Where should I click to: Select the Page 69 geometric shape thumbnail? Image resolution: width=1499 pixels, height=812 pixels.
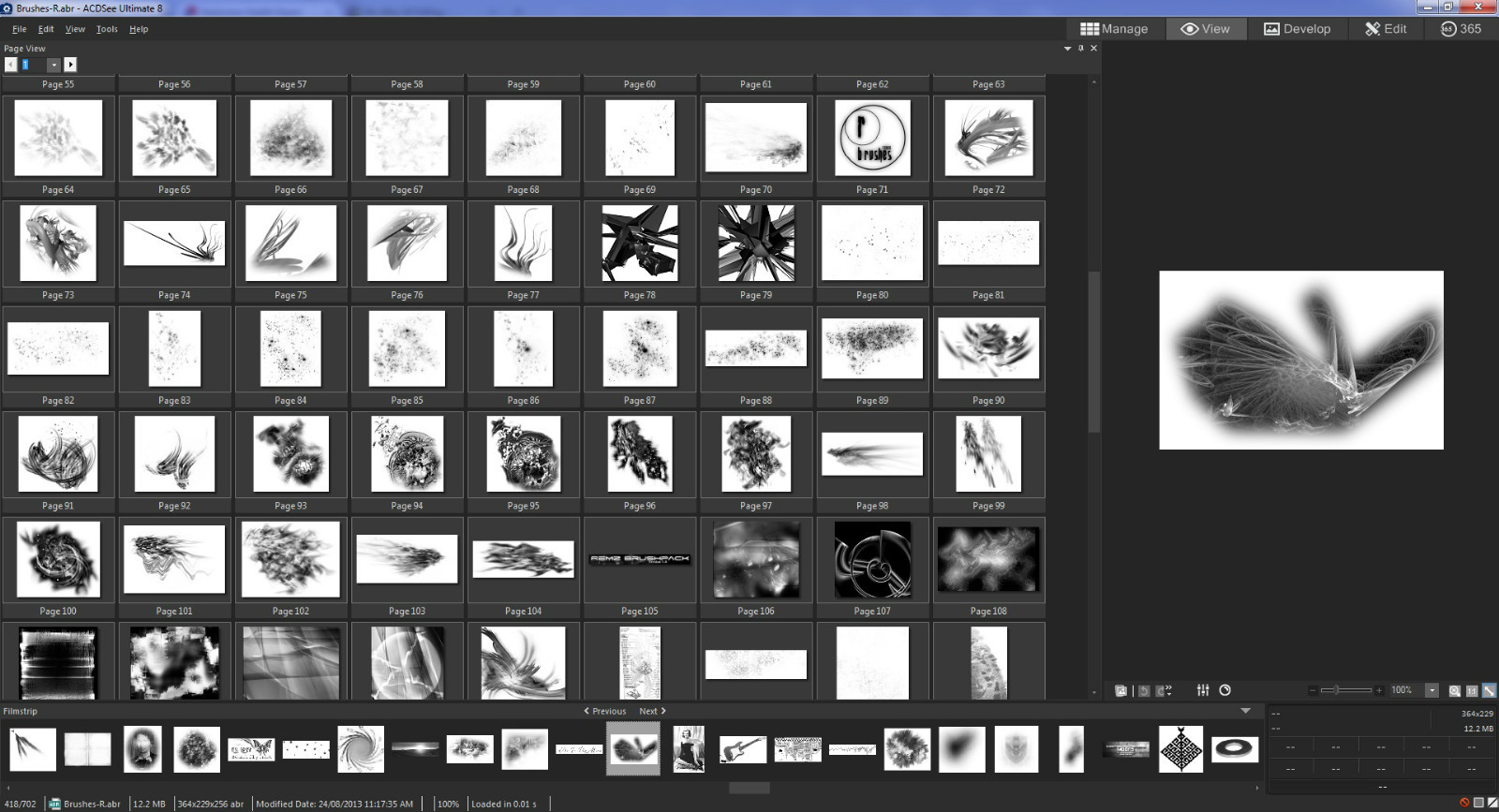pos(640,244)
